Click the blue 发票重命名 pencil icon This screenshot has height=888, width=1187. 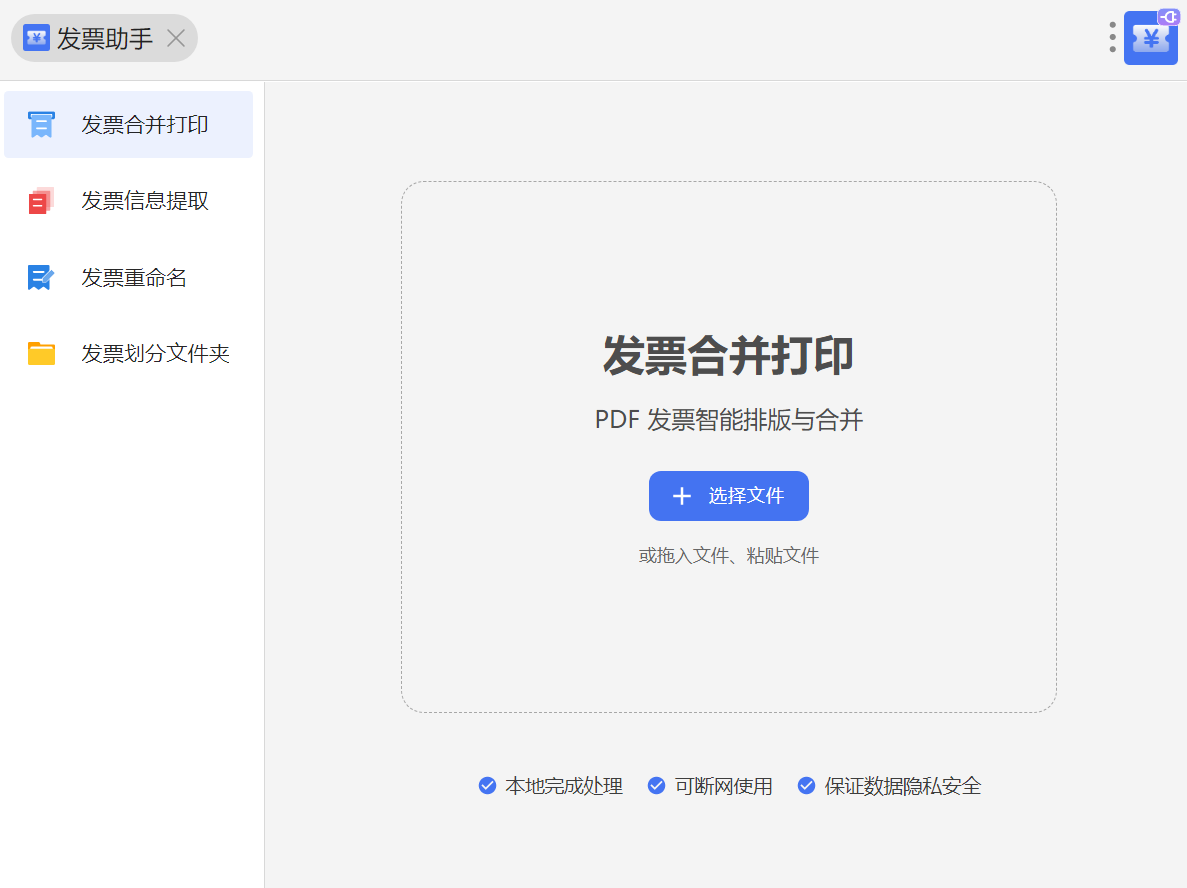(41, 277)
